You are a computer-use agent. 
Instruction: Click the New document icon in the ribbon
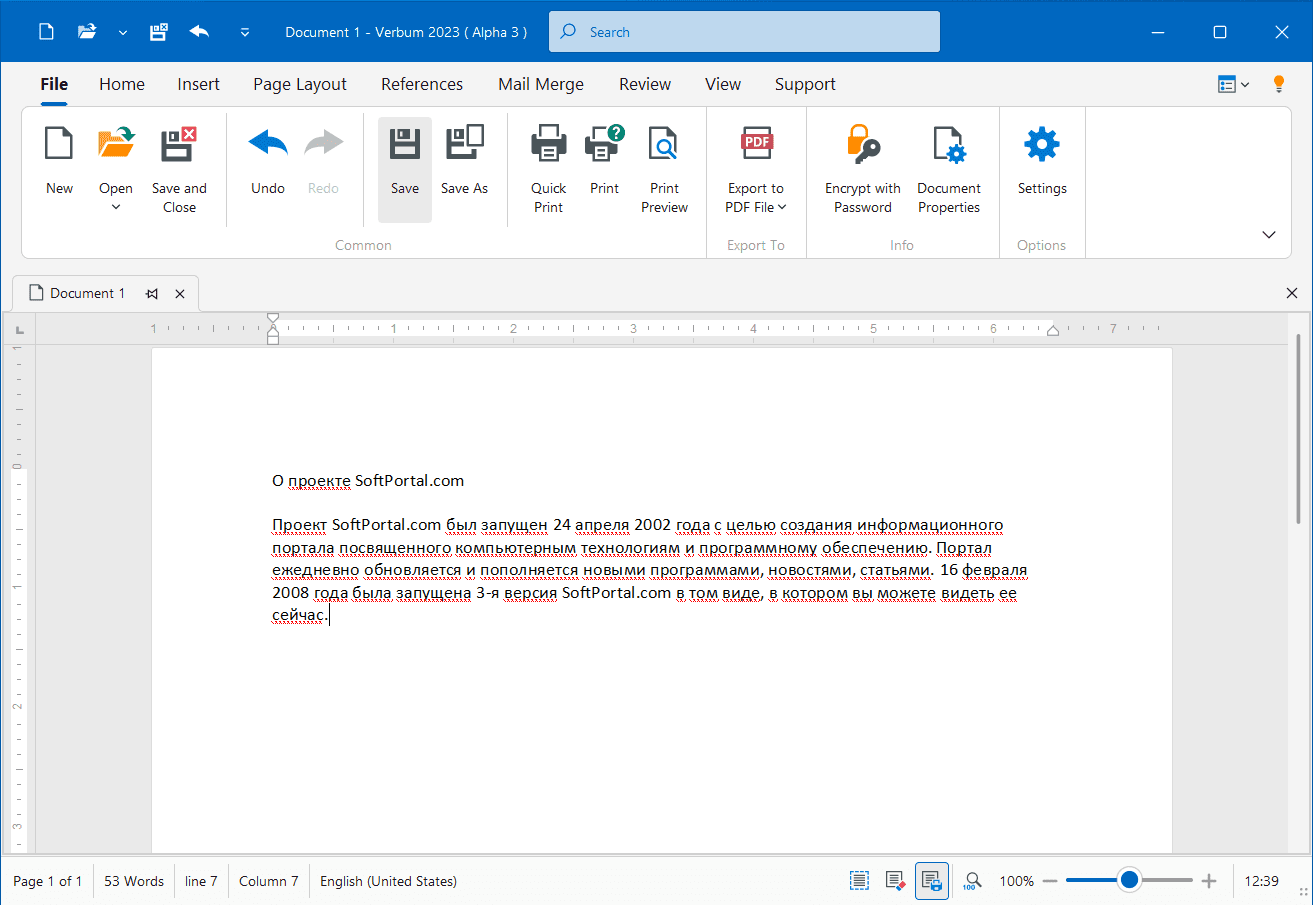(x=59, y=144)
